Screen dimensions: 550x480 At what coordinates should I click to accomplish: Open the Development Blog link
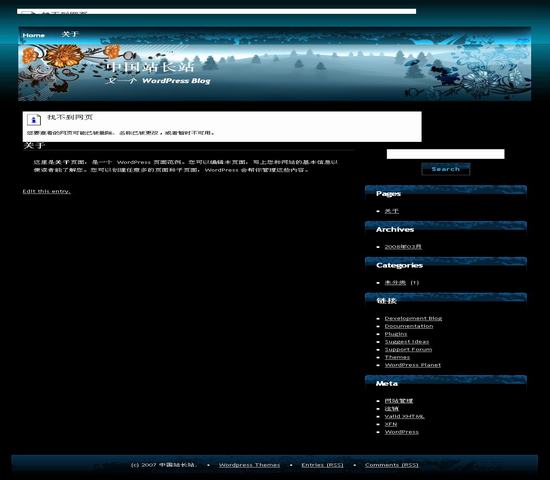(413, 318)
